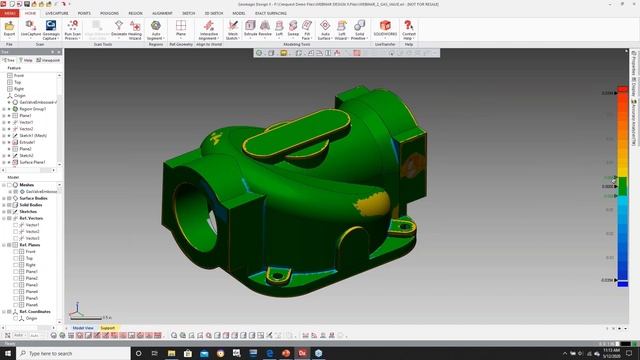Click the blue bottom of deviation color bar
The height and width of the screenshot is (360, 640).
(622, 284)
